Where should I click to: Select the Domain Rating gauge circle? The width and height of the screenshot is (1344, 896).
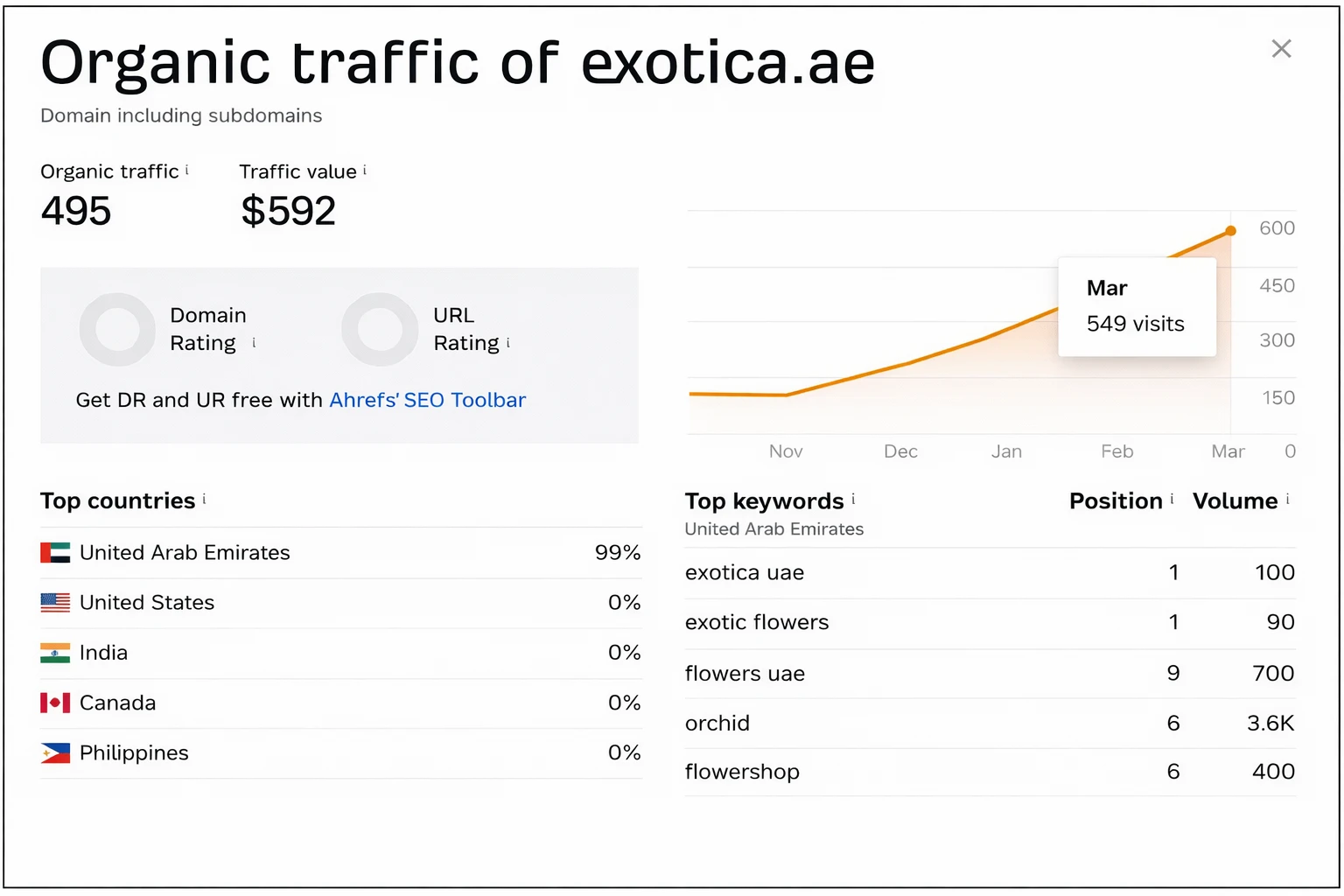coord(117,329)
